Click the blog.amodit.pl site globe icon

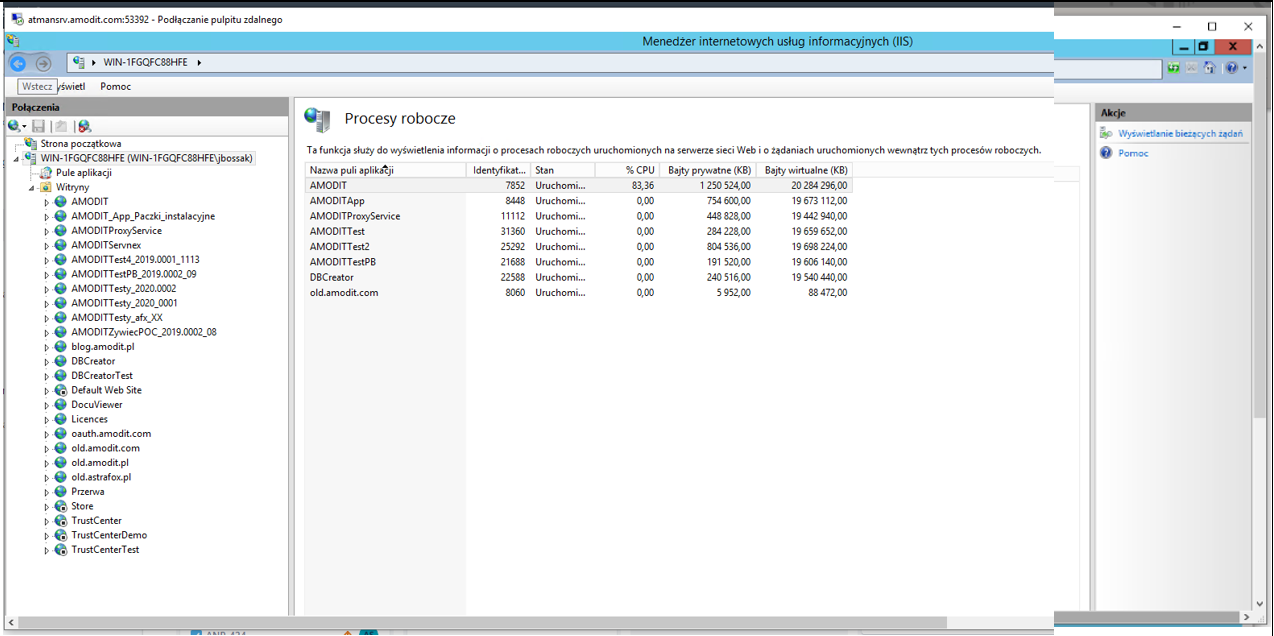[x=61, y=347]
